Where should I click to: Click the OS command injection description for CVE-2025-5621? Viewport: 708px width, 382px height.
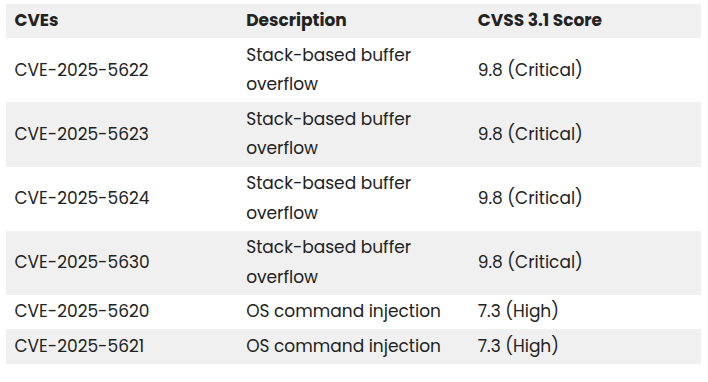343,346
